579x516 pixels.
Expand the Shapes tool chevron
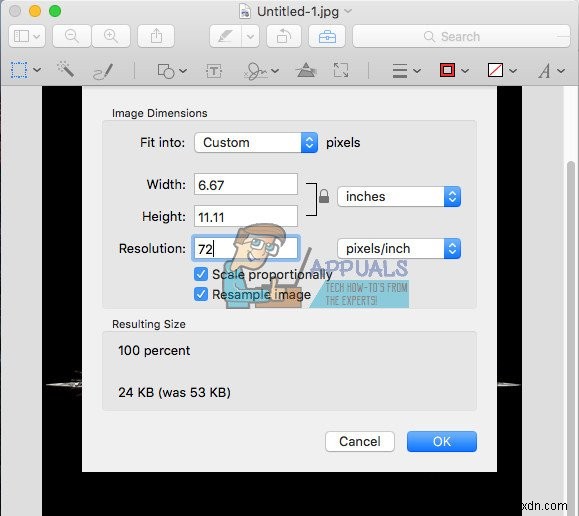[183, 70]
